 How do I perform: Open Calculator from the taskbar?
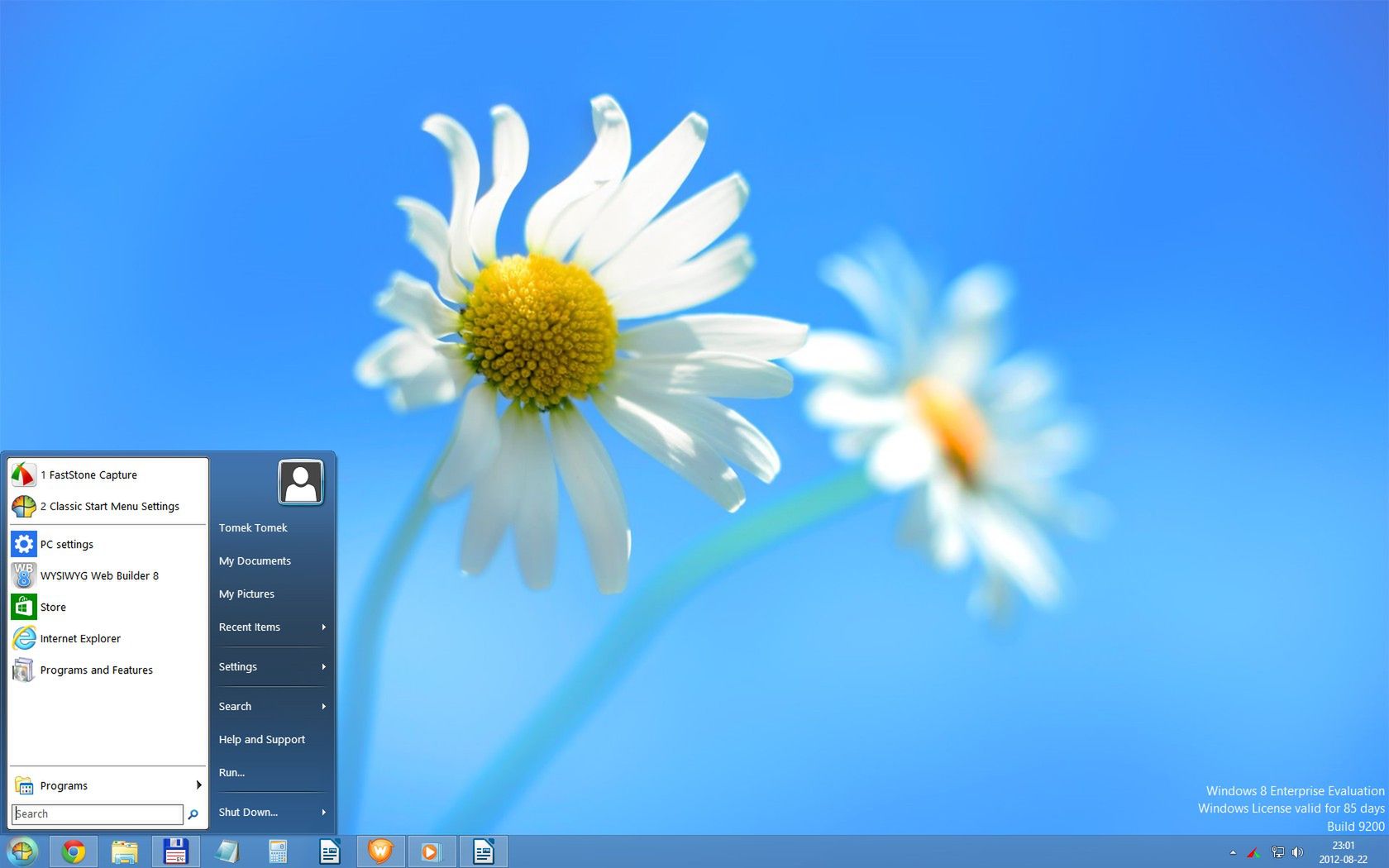coord(279,851)
